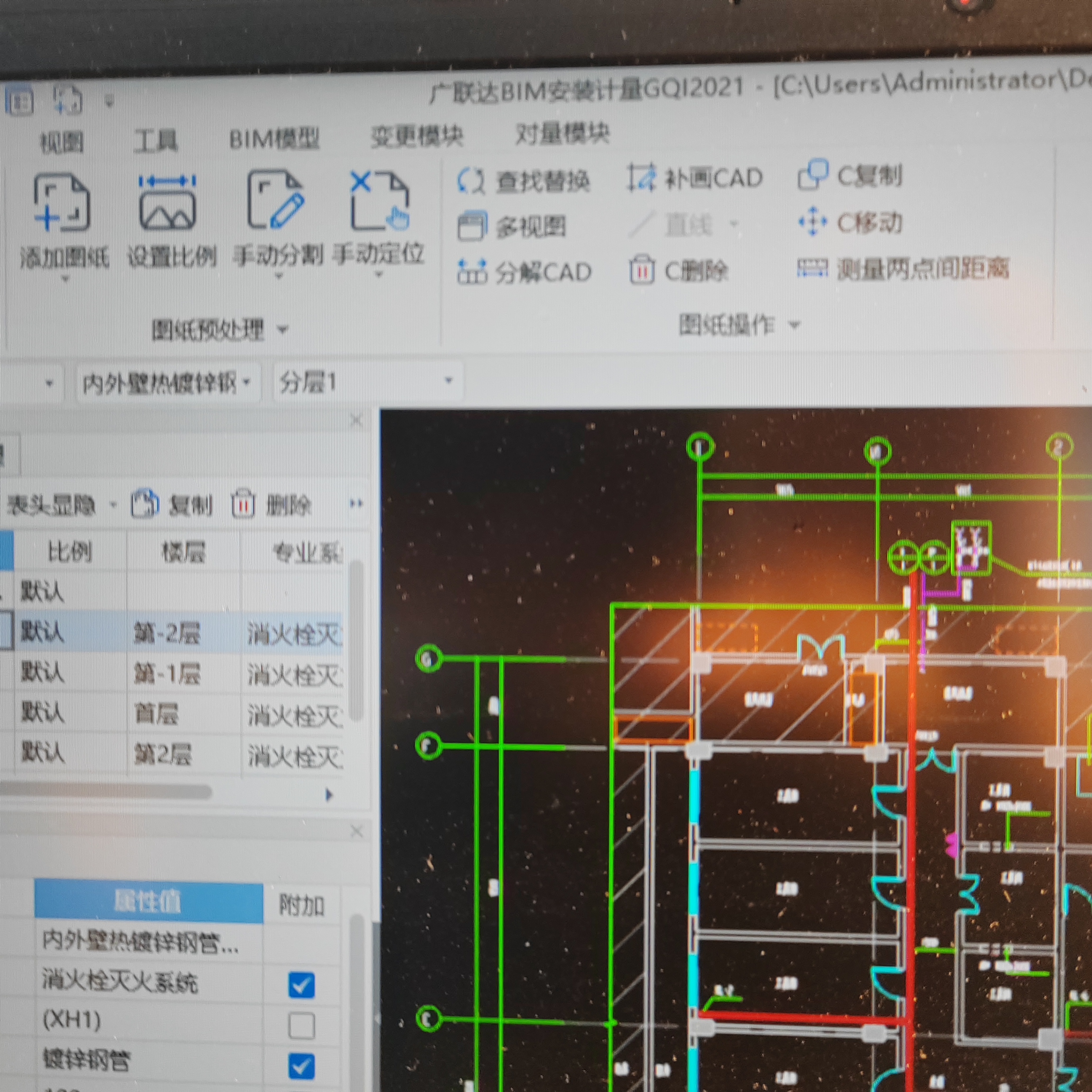Click the 比例 column header
This screenshot has height=1092, width=1092.
pos(70,551)
